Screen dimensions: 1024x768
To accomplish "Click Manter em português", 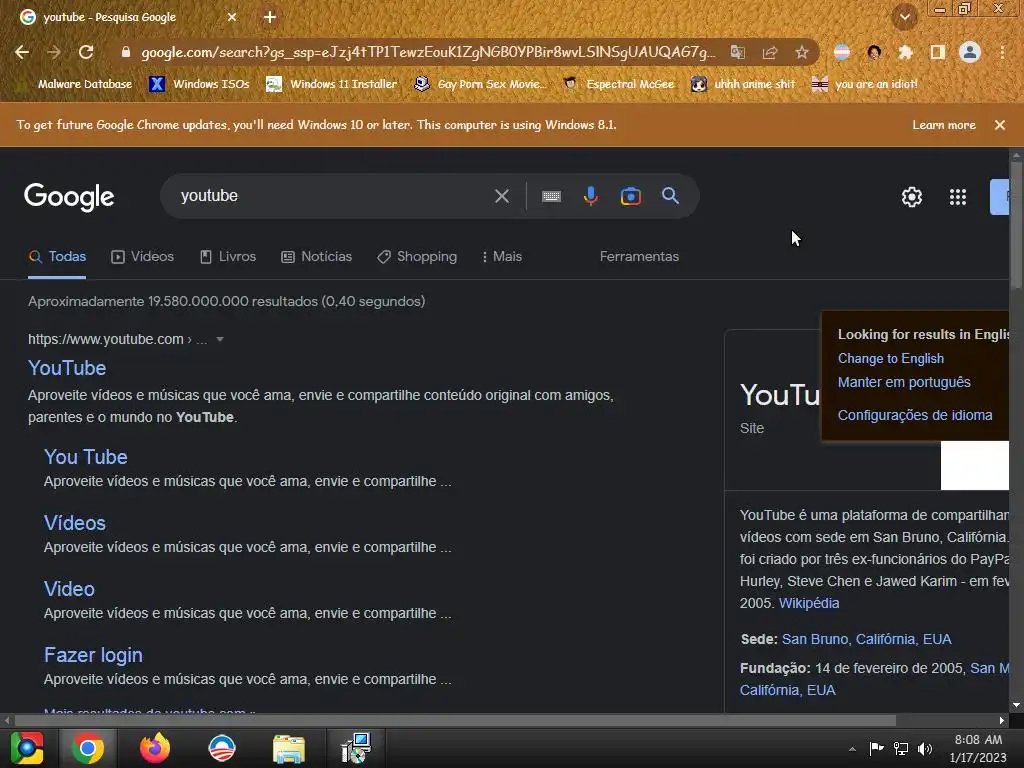I will (x=904, y=382).
